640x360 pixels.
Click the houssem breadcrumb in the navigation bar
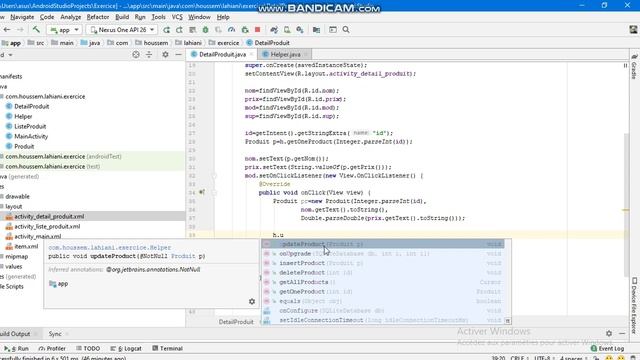[151, 43]
